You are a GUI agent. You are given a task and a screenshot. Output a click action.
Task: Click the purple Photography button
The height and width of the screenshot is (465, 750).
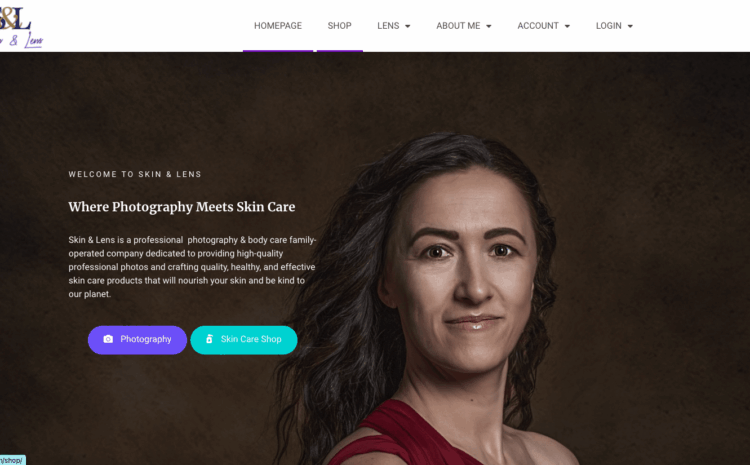[137, 340]
